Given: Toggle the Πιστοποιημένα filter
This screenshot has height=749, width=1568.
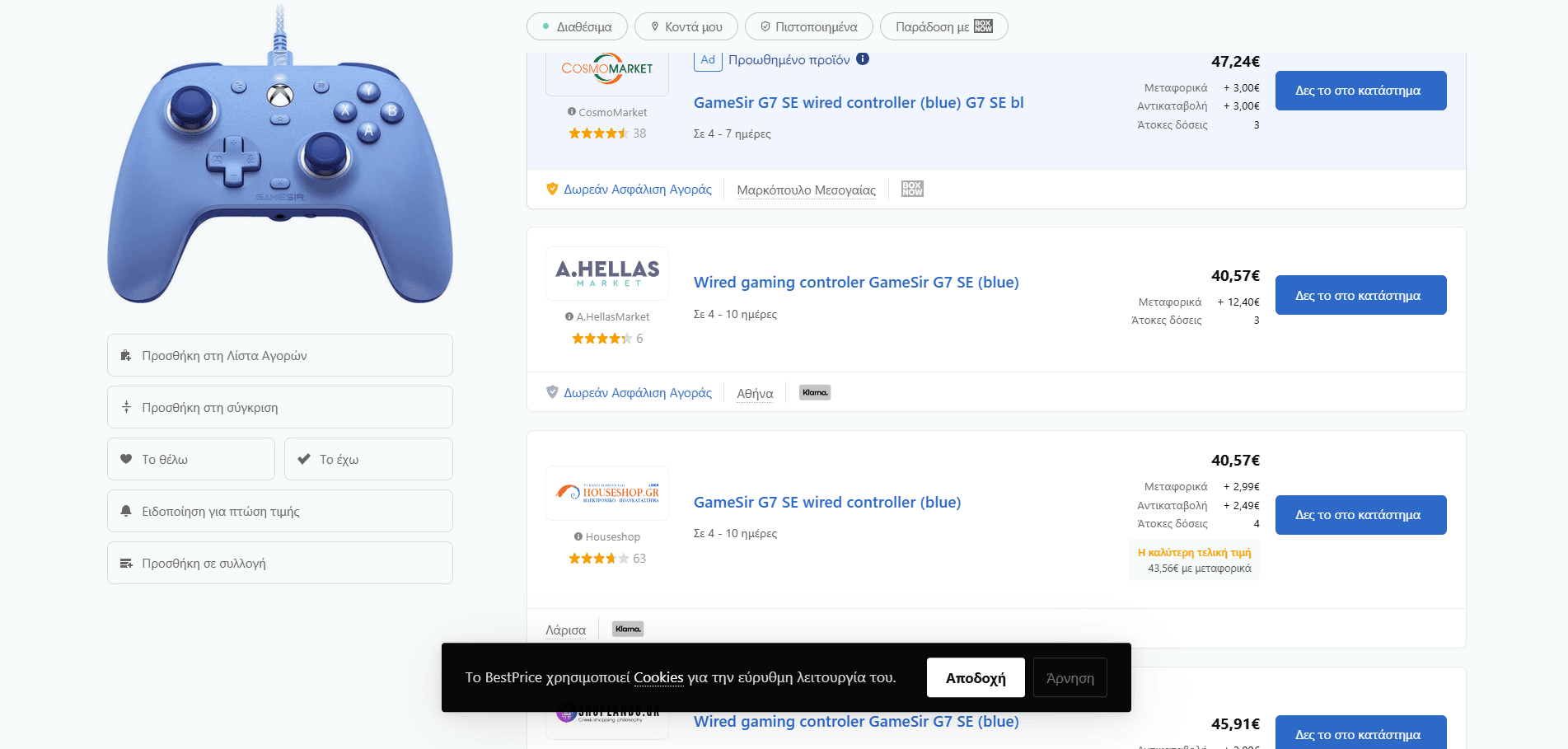Looking at the screenshot, I should click(x=808, y=26).
